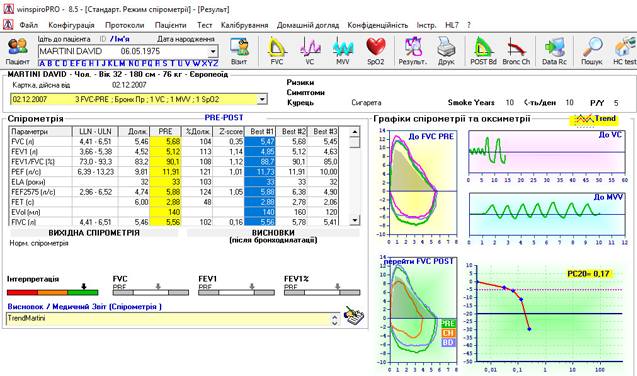Open the Калібрування menu
Screen dimensions: 637x376
[x=244, y=25]
